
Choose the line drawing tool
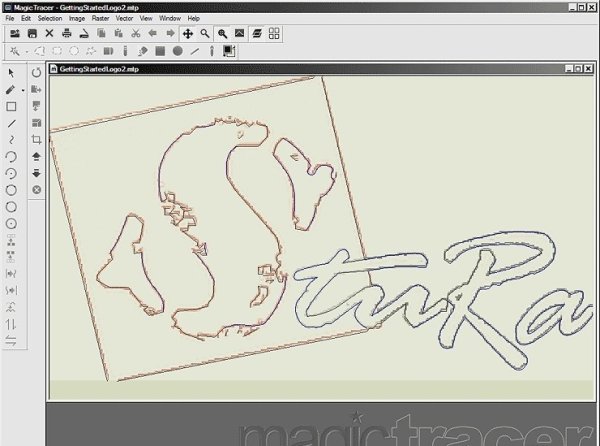click(x=11, y=123)
